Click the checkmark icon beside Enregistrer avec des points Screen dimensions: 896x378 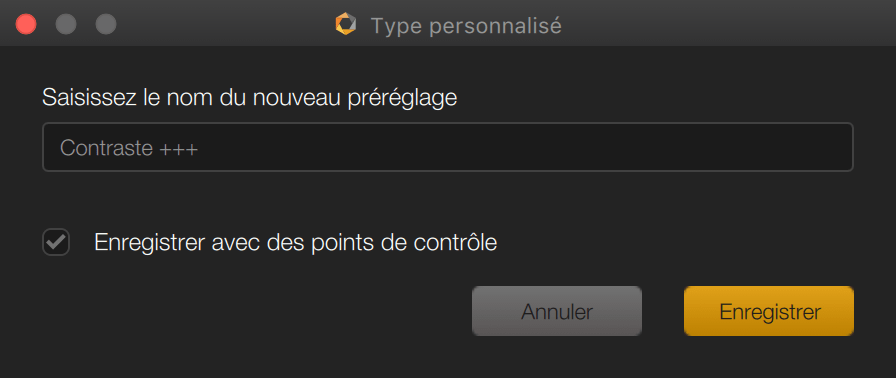[x=56, y=242]
